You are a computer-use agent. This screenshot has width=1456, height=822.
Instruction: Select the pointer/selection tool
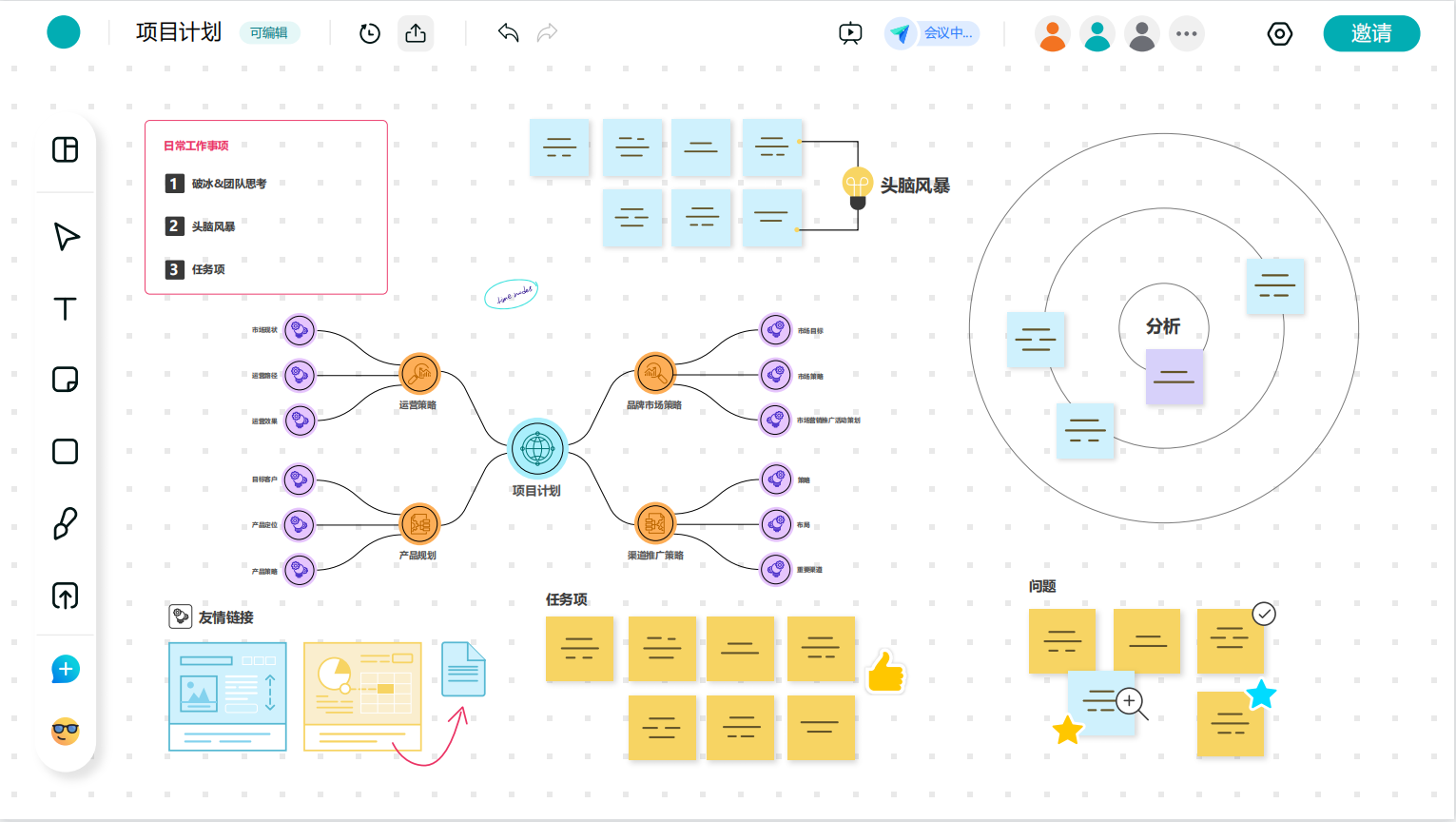point(66,236)
